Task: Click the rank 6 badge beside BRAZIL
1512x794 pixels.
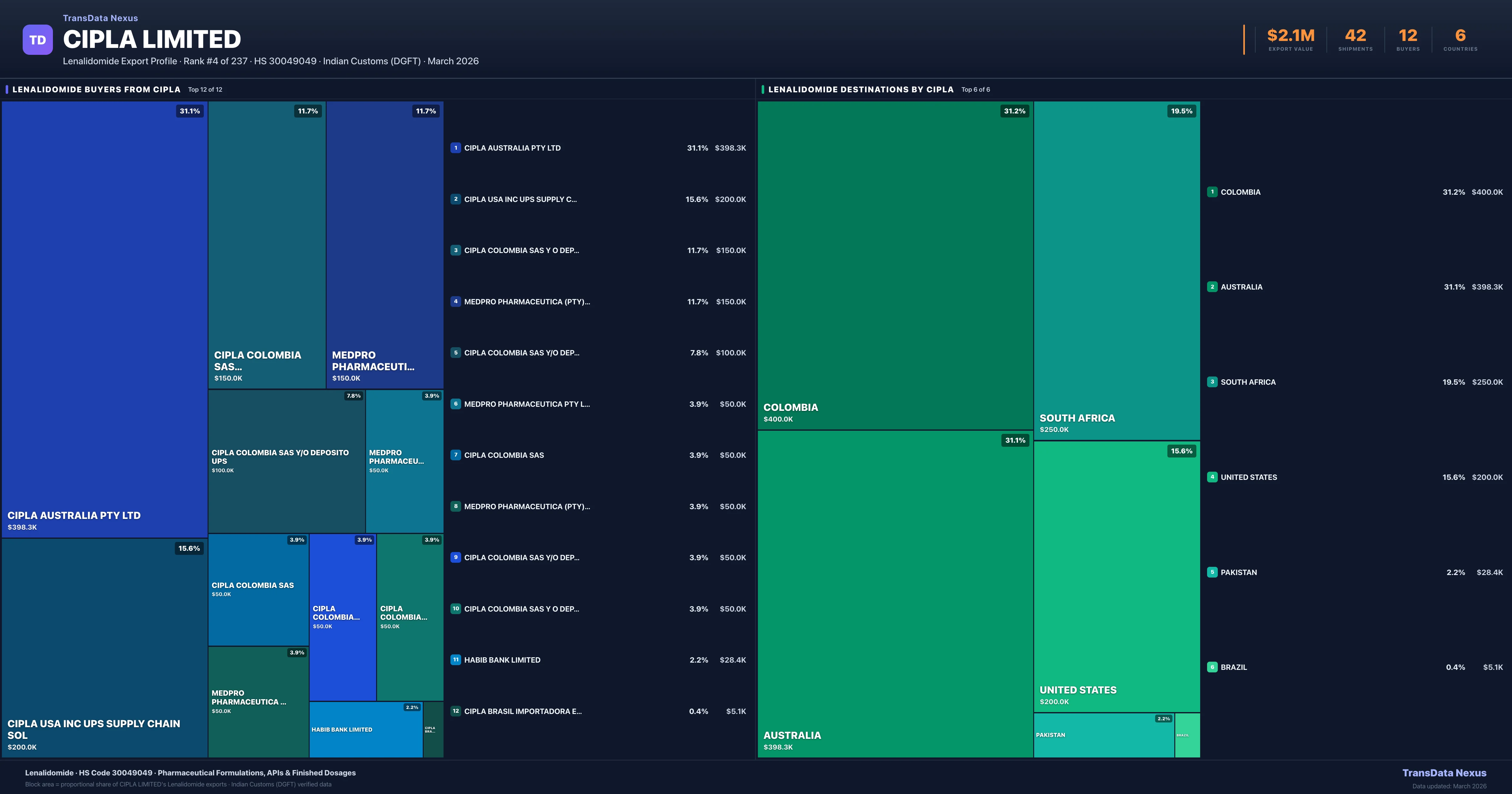Action: pyautogui.click(x=1212, y=667)
